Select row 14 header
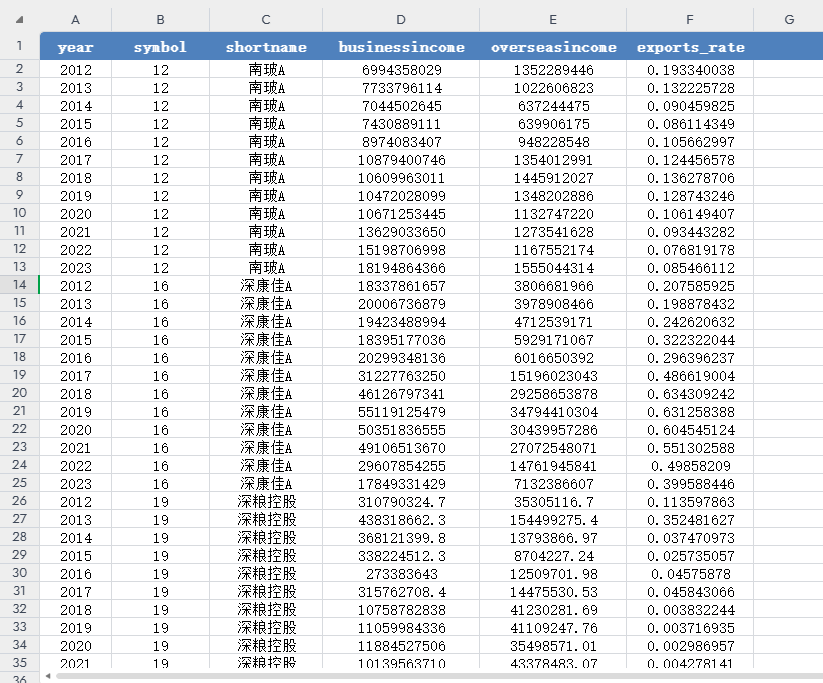Viewport: 823px width, 683px height. 19,285
